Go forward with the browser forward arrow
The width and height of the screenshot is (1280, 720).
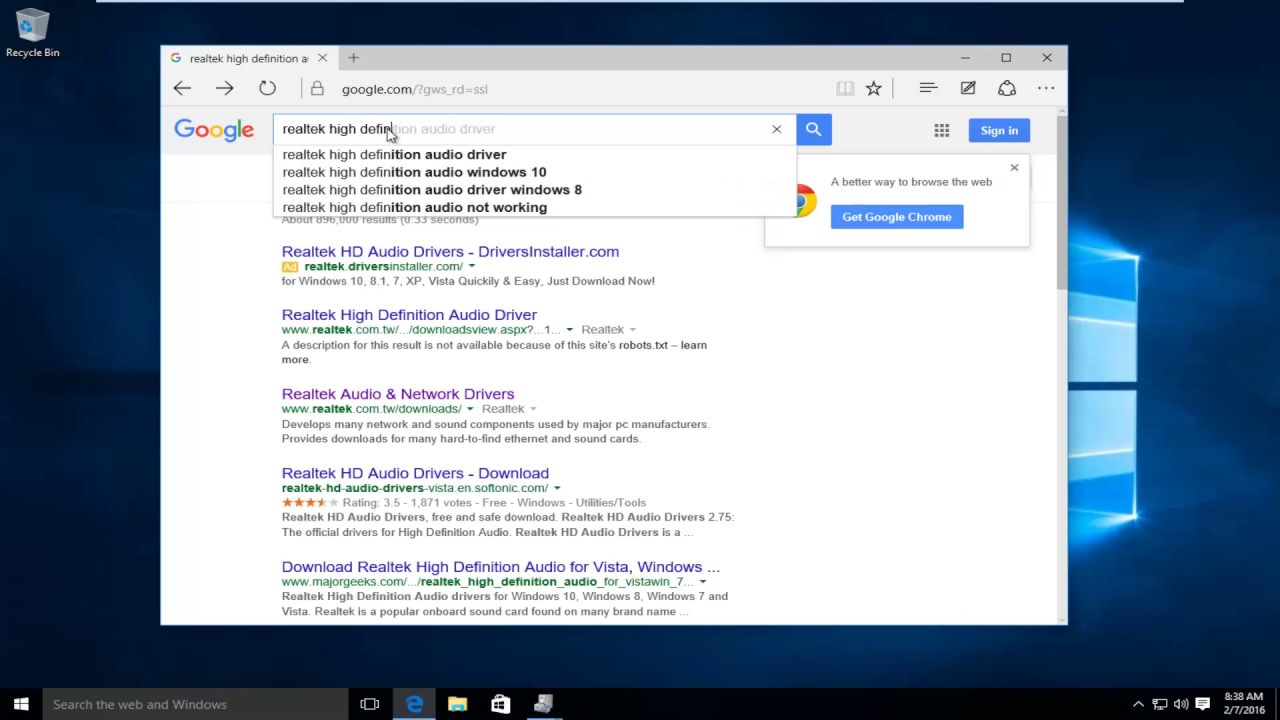pyautogui.click(x=224, y=88)
